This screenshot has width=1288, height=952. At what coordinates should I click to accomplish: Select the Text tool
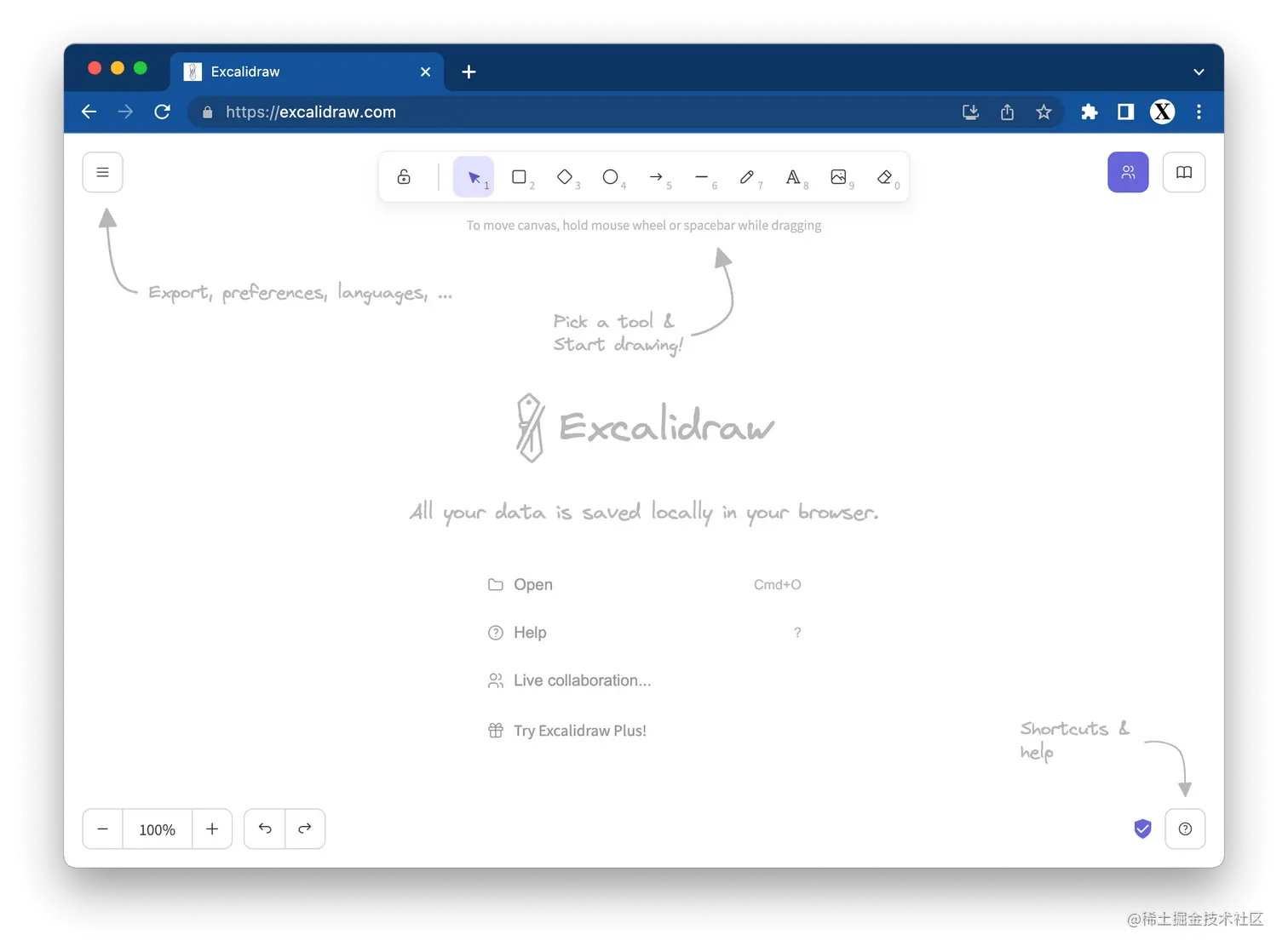[795, 176]
